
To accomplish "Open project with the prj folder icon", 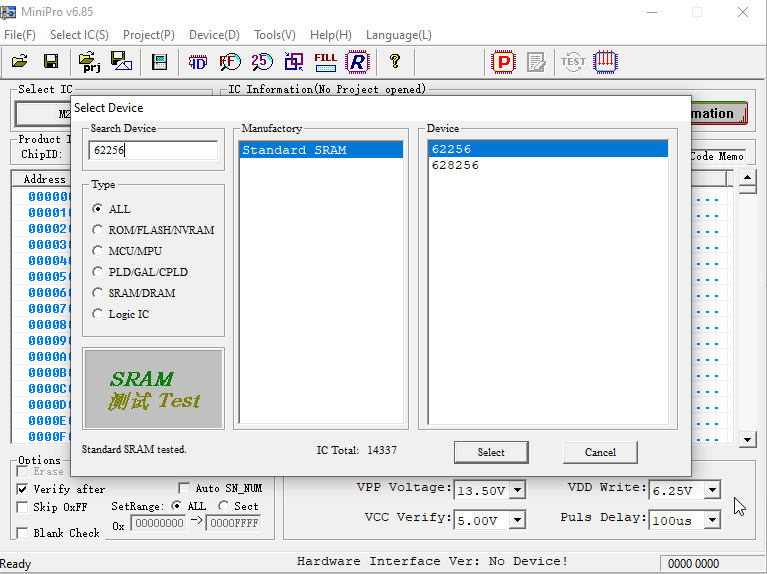I will [90, 62].
